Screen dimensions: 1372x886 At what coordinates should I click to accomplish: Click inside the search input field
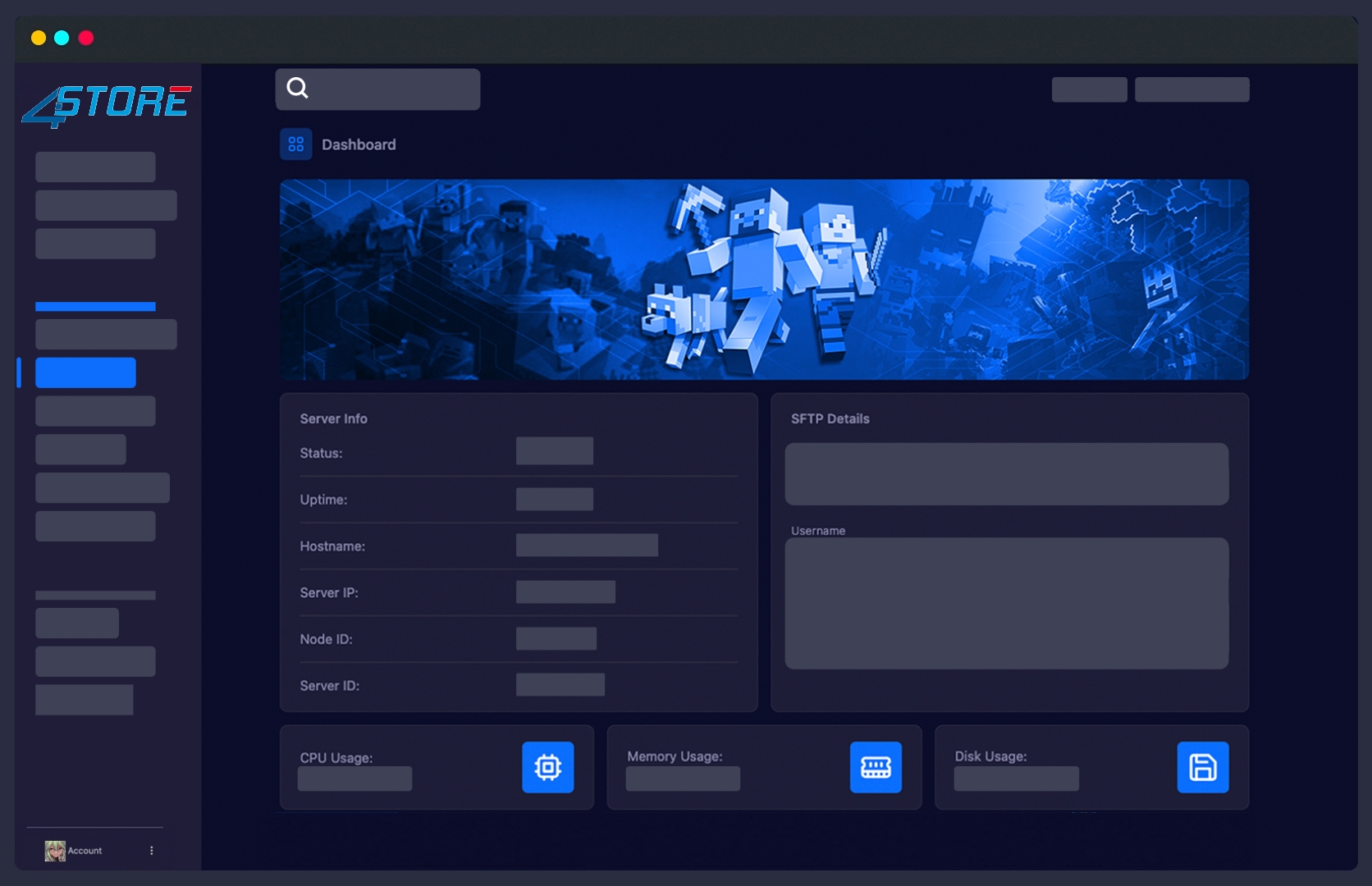377,89
